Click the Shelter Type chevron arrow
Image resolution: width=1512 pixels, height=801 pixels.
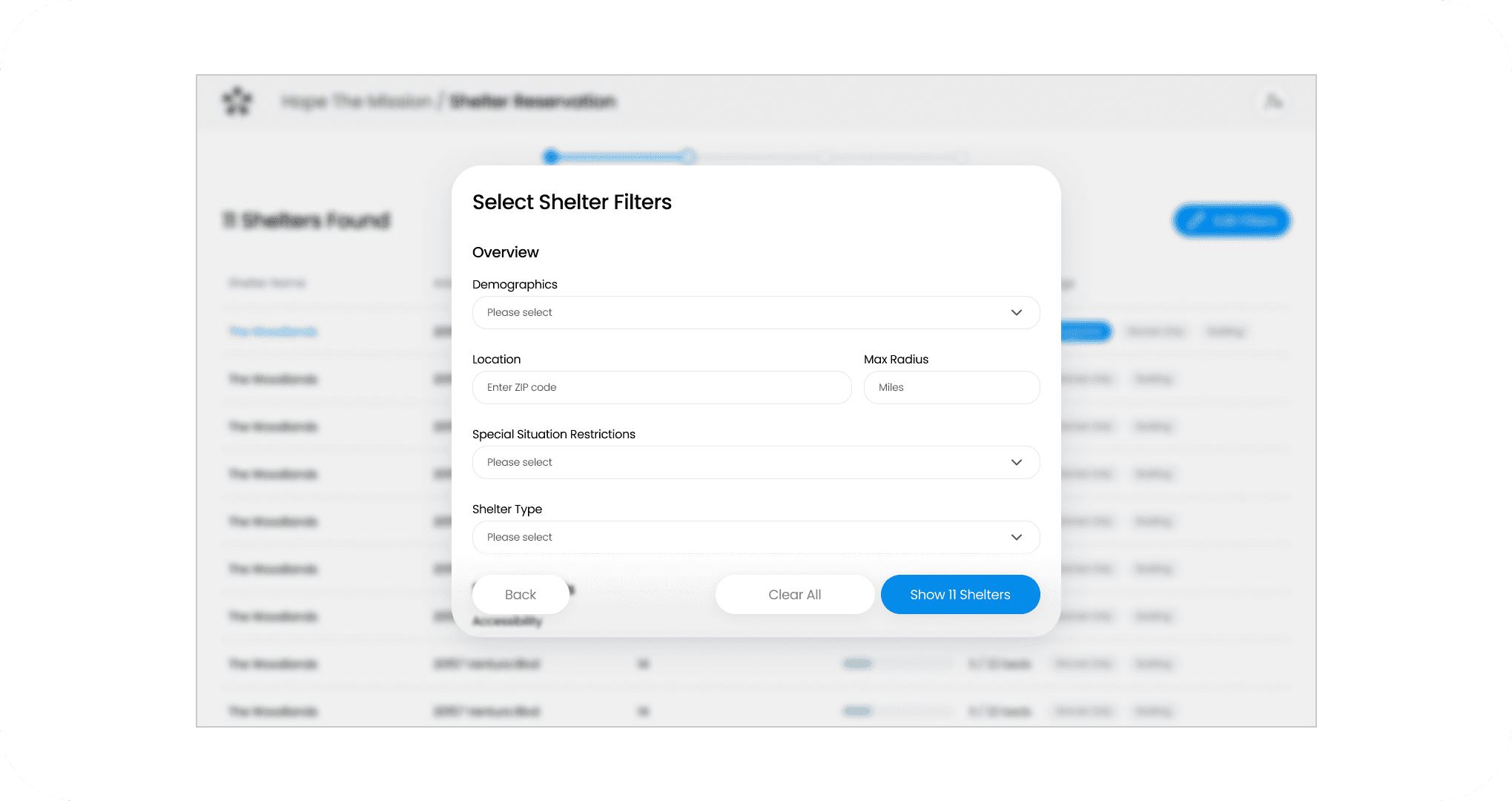pyautogui.click(x=1016, y=537)
